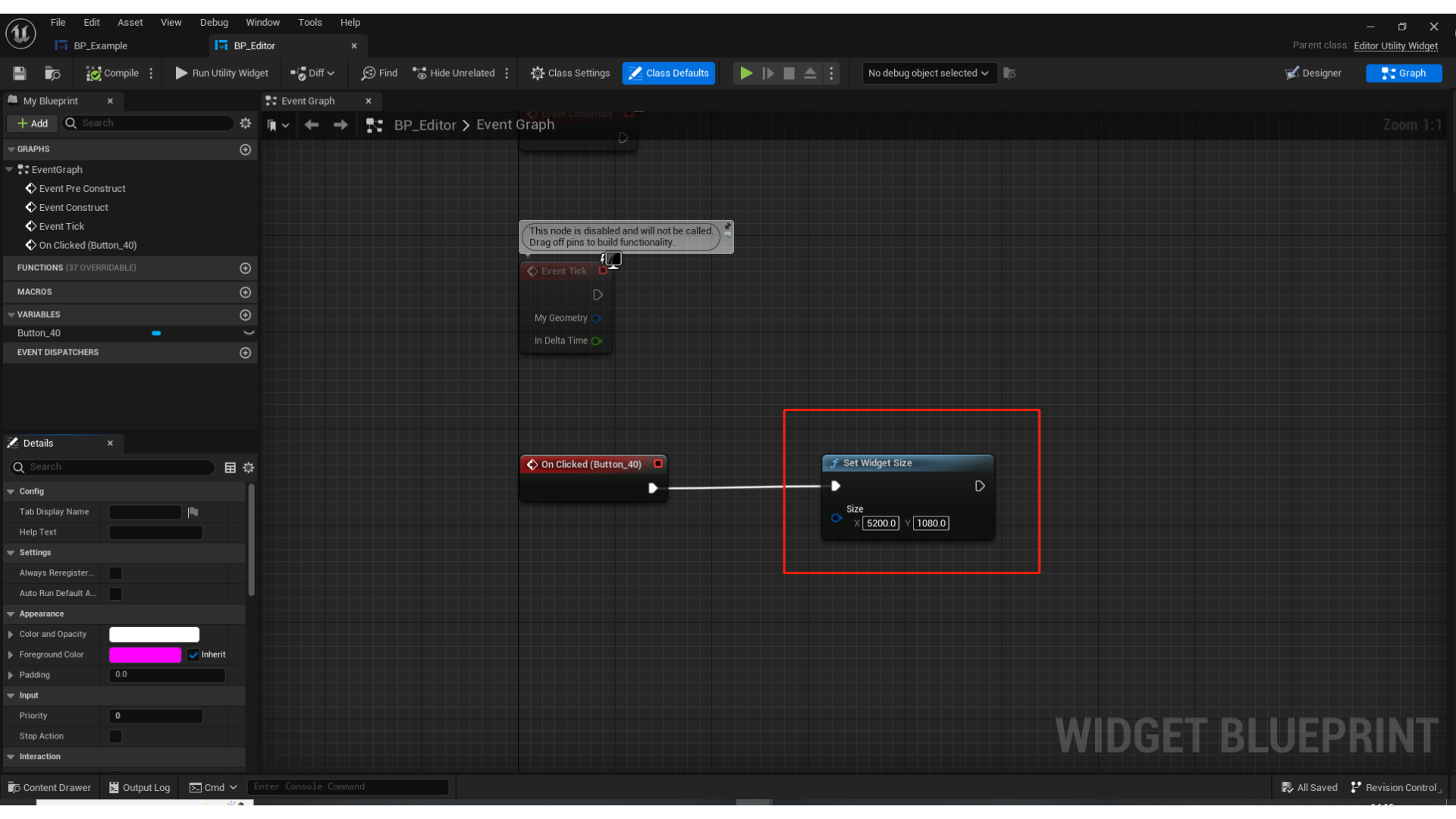Click BP_Editor breadcrumb link

pos(425,125)
